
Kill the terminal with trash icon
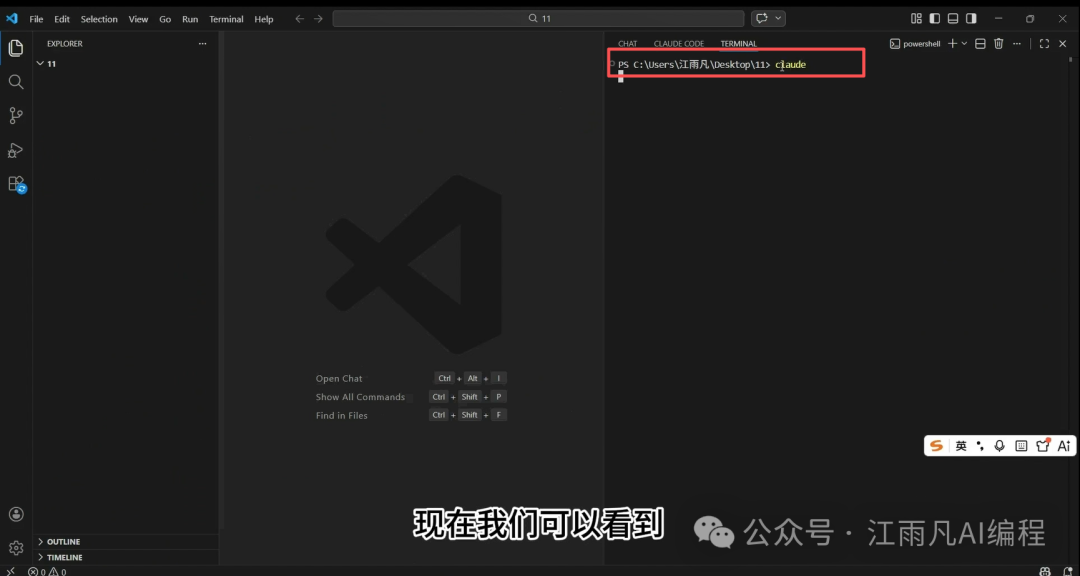998,43
